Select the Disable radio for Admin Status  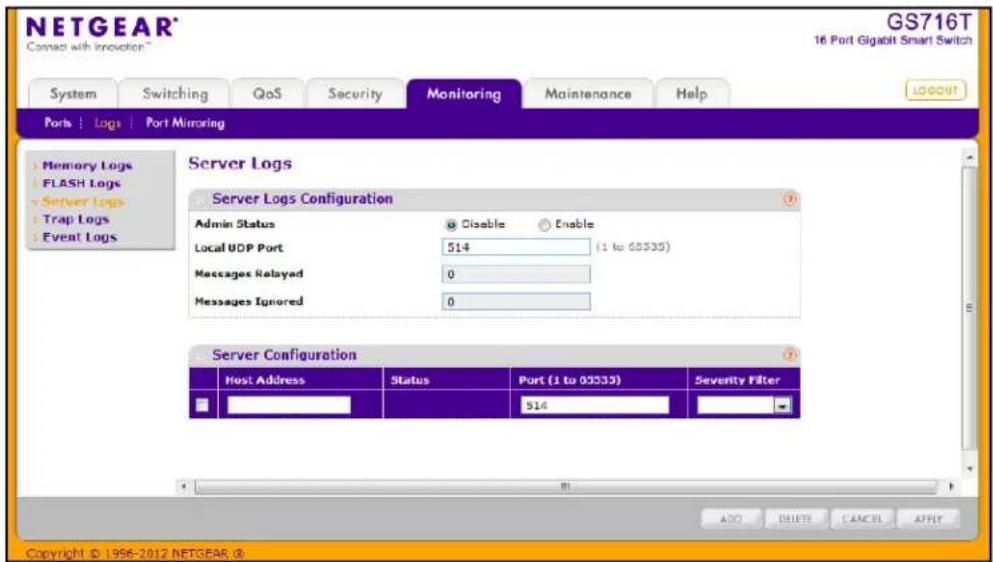[451, 224]
